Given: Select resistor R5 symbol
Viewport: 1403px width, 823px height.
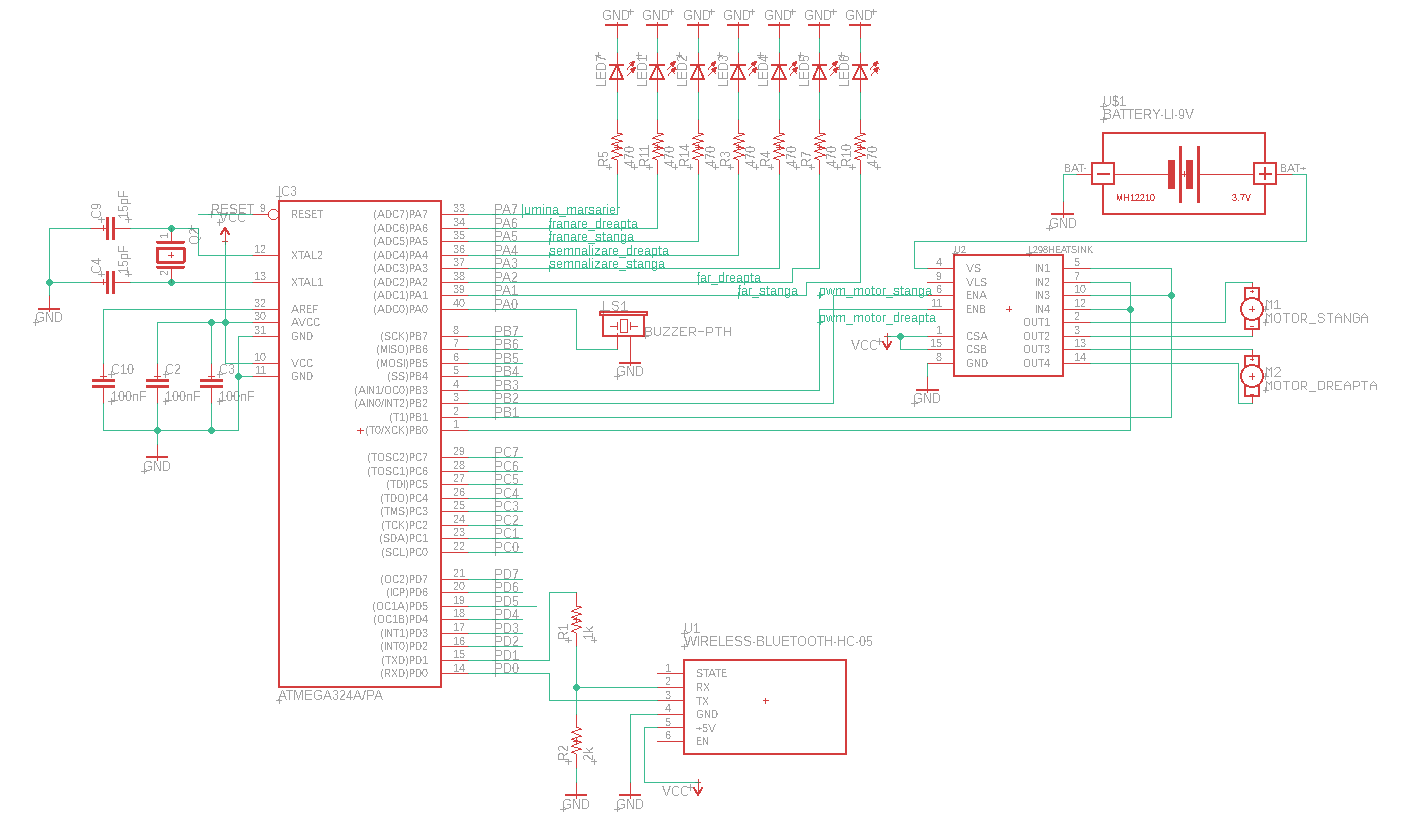Looking at the screenshot, I should (617, 149).
